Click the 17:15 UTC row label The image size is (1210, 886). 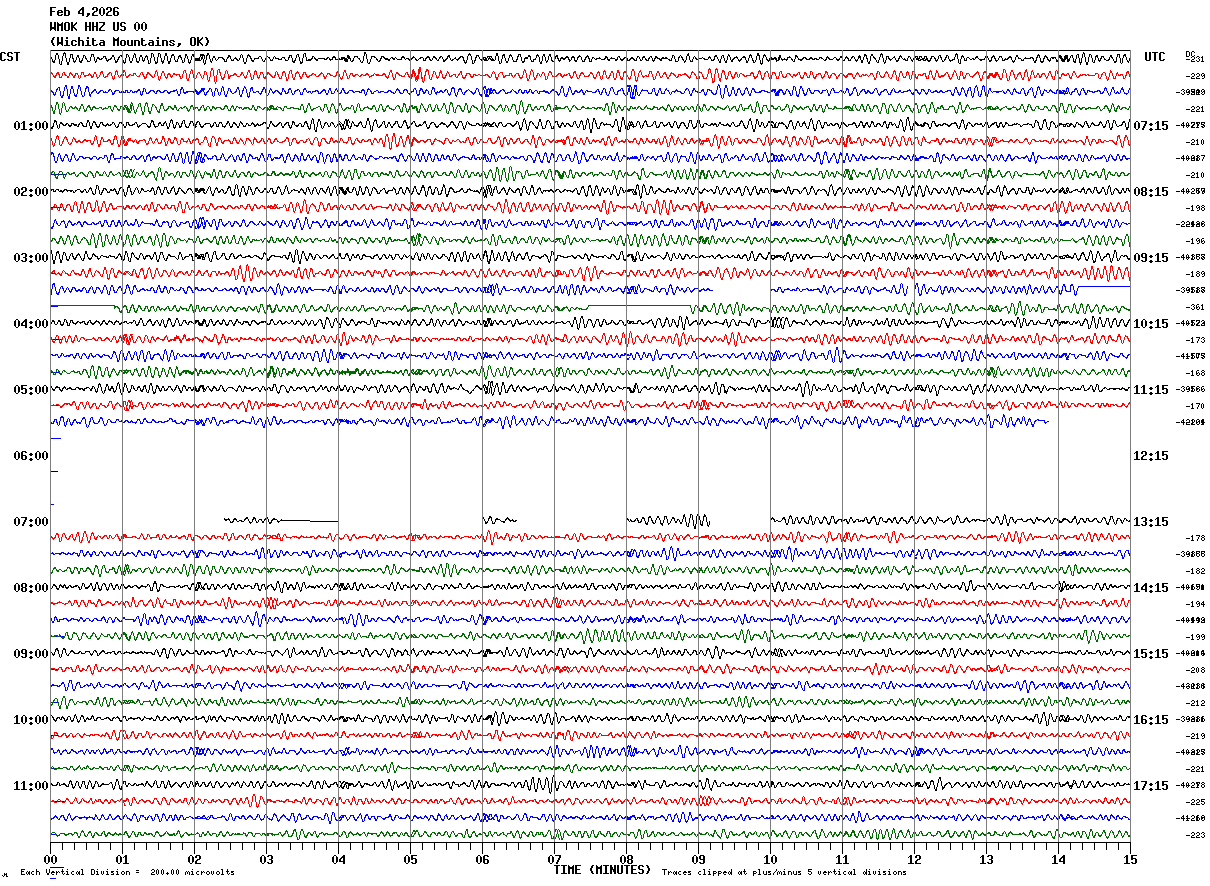tap(1151, 786)
